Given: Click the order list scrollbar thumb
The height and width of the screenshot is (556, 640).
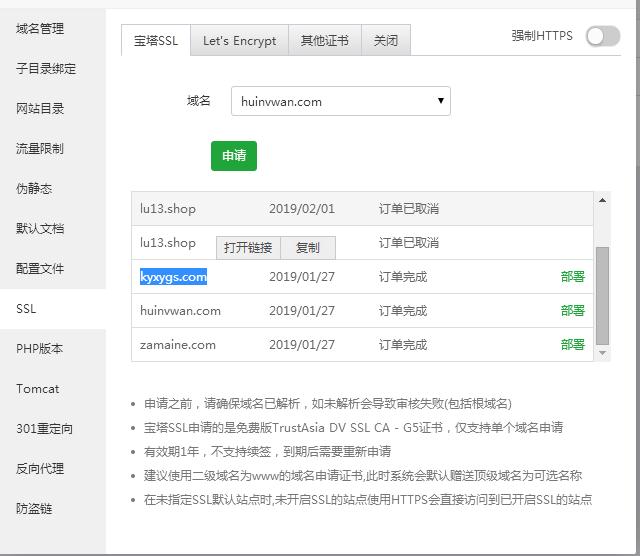Looking at the screenshot, I should [x=602, y=296].
